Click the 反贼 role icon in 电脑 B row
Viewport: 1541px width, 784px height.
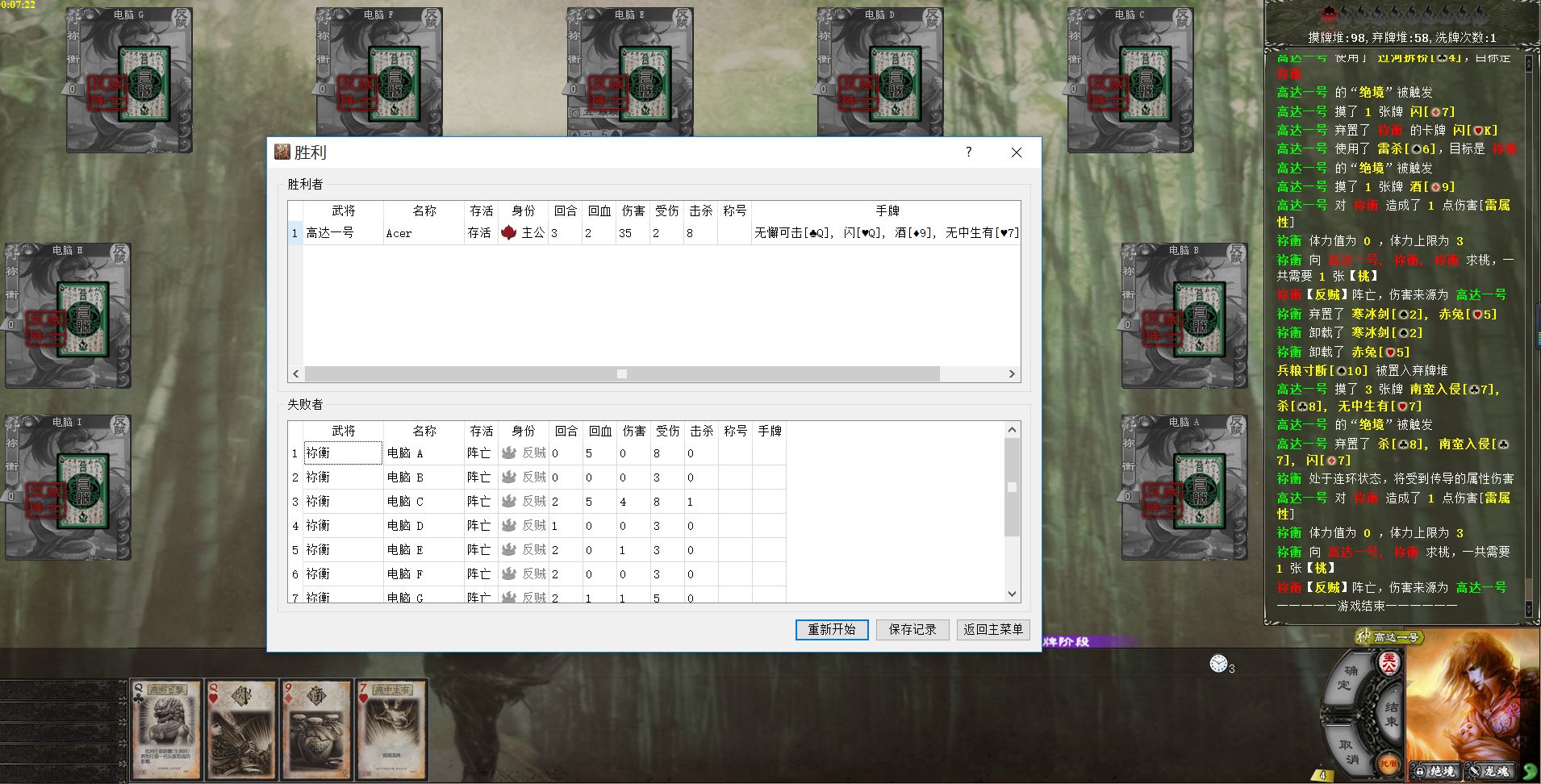pyautogui.click(x=508, y=477)
